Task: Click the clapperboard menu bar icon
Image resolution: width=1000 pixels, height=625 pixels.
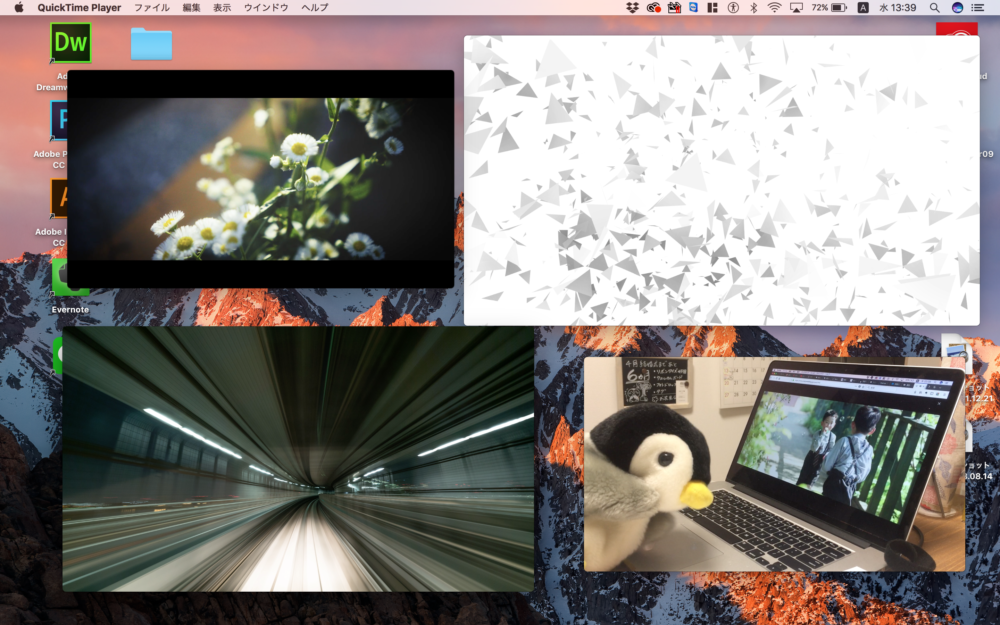Action: (674, 8)
